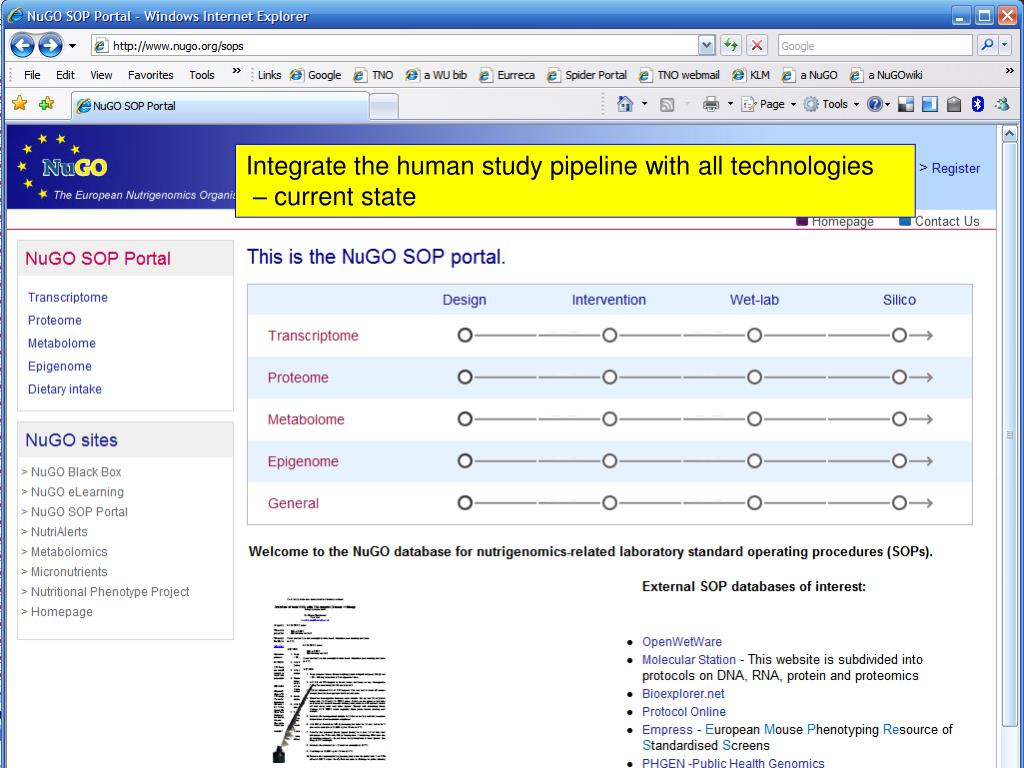Open the Spider Portal favorite
This screenshot has width=1024, height=768.
587,75
